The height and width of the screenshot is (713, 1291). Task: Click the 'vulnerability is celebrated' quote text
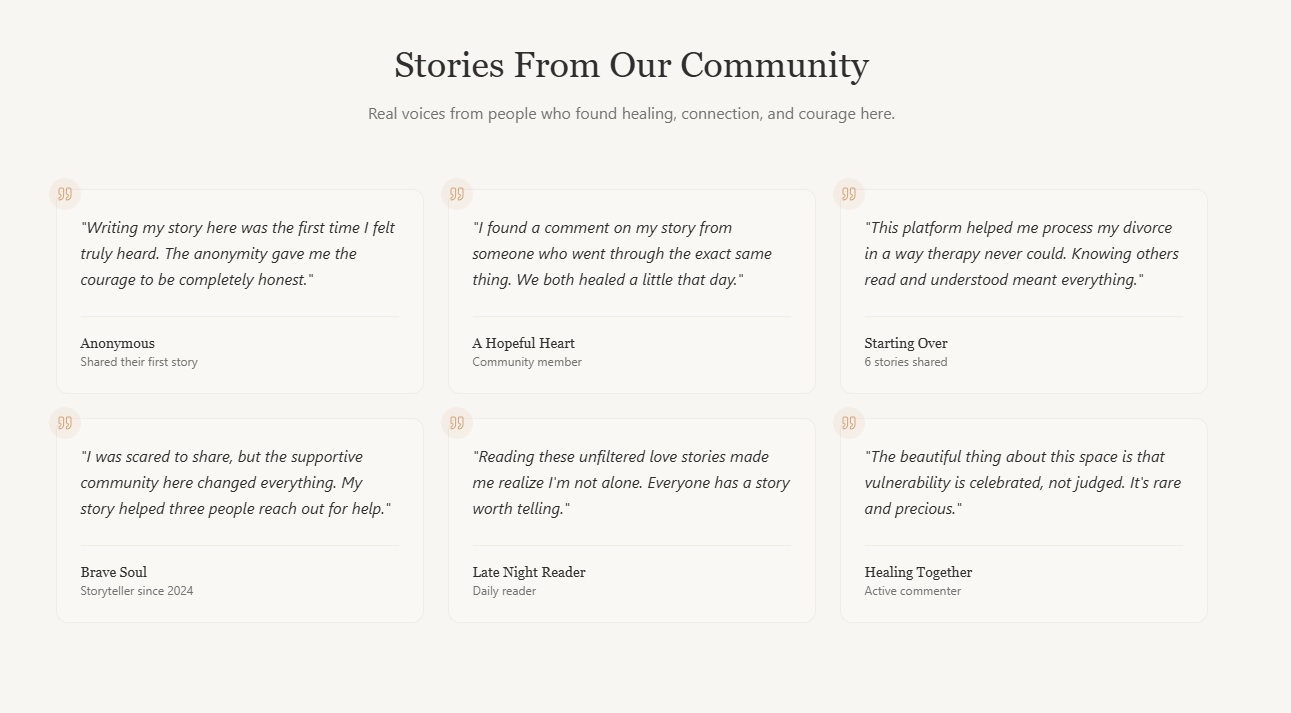point(1022,483)
